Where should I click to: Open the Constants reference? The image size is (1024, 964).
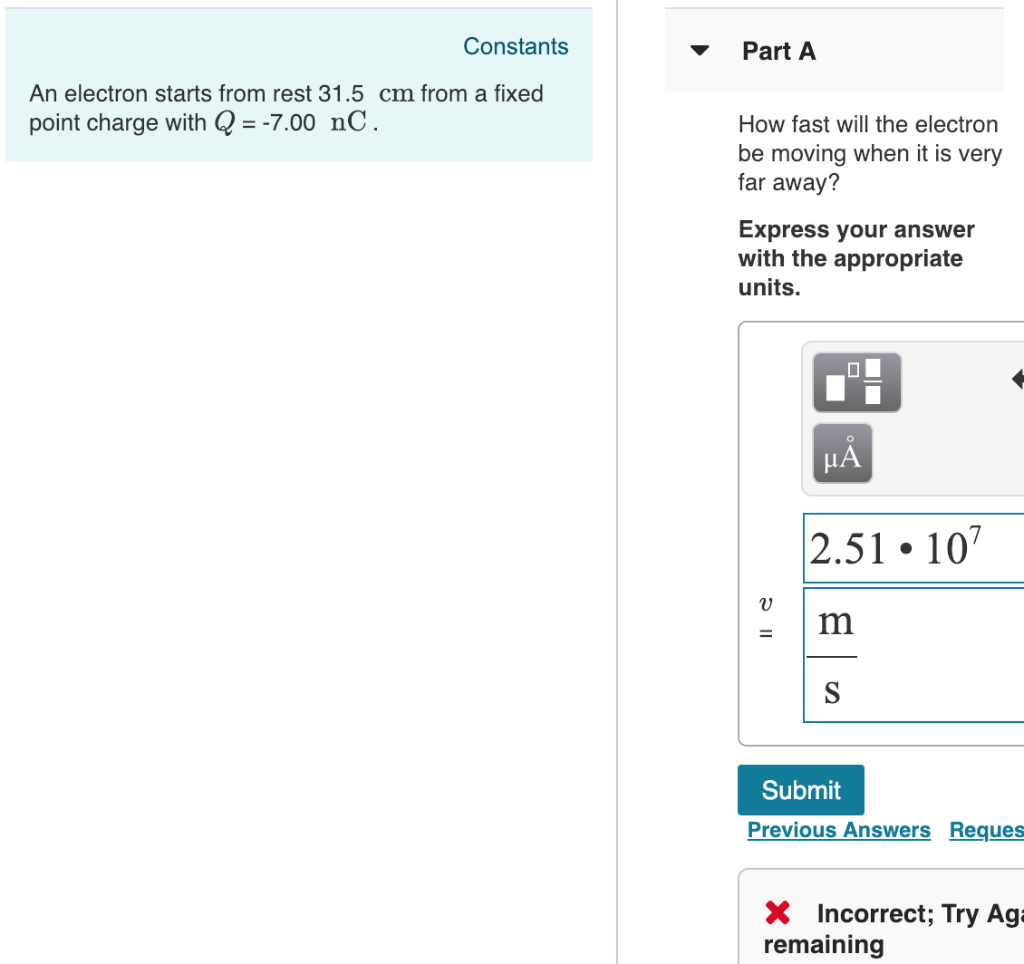(x=516, y=46)
